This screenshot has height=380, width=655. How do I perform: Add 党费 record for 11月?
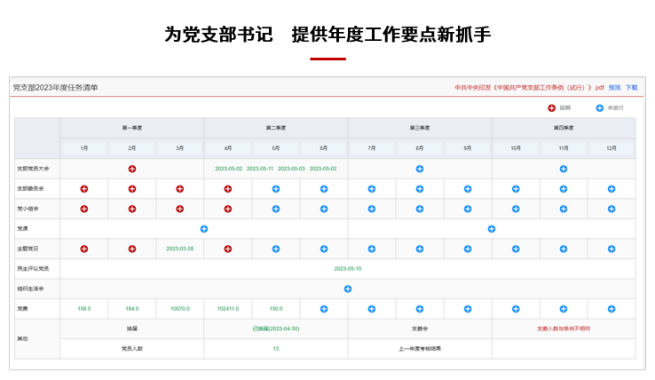click(564, 309)
